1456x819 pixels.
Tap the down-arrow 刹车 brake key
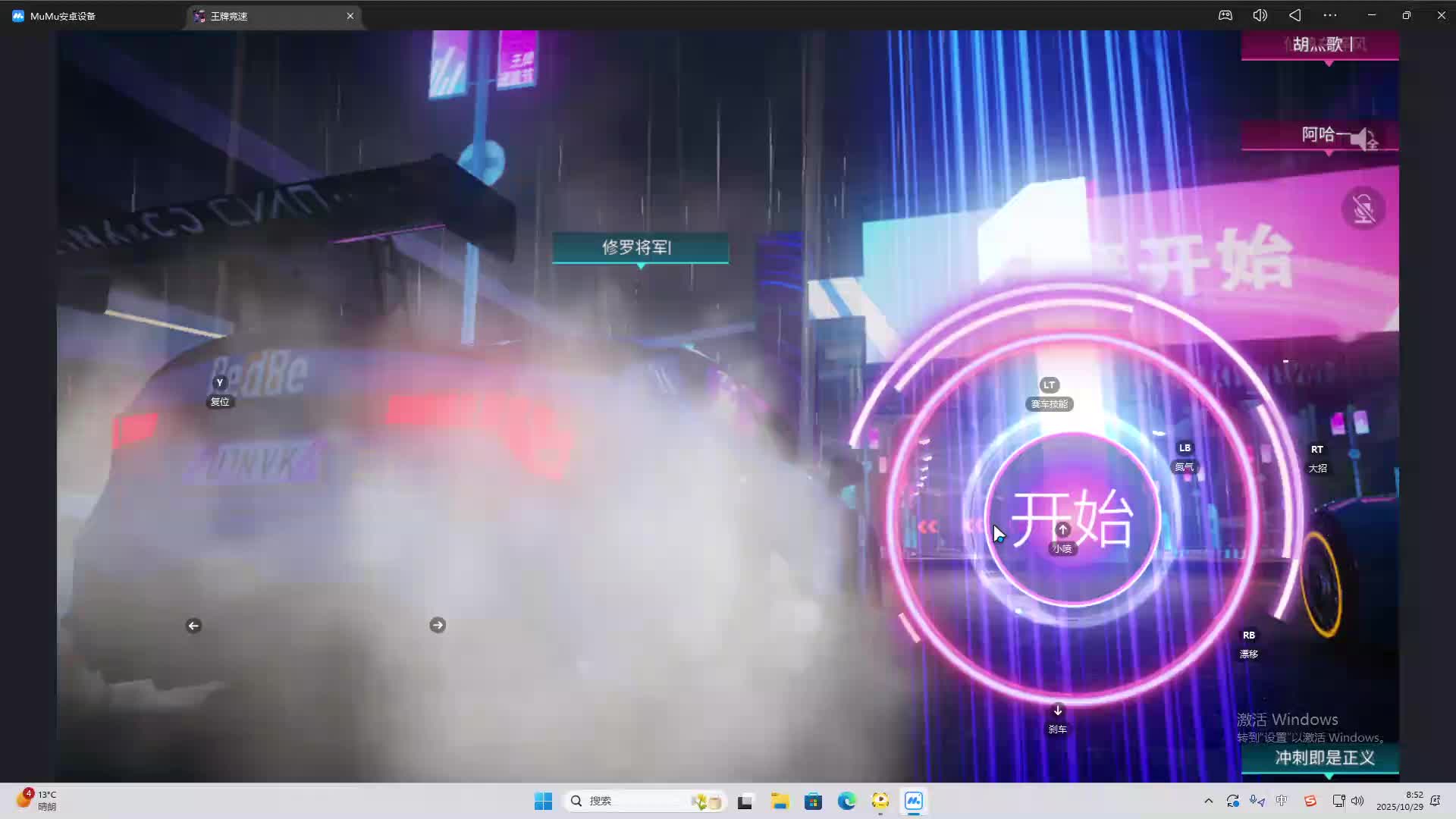[1058, 711]
